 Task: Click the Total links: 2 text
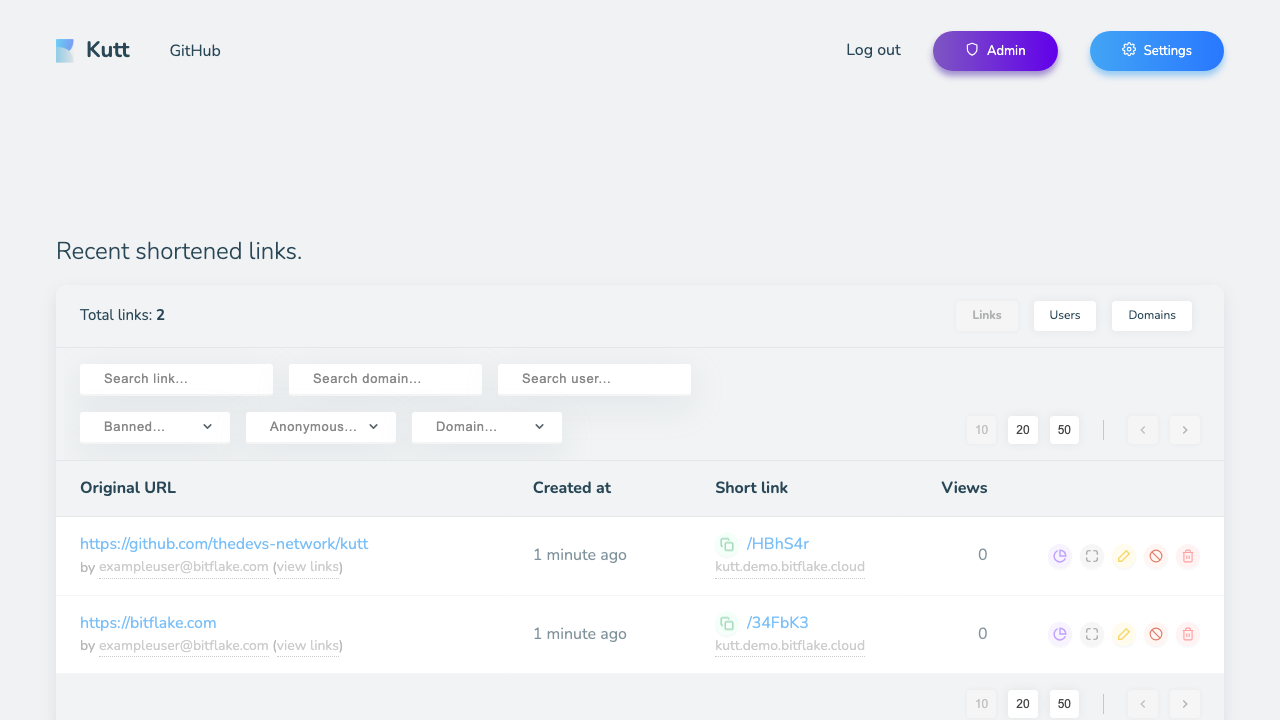point(122,315)
